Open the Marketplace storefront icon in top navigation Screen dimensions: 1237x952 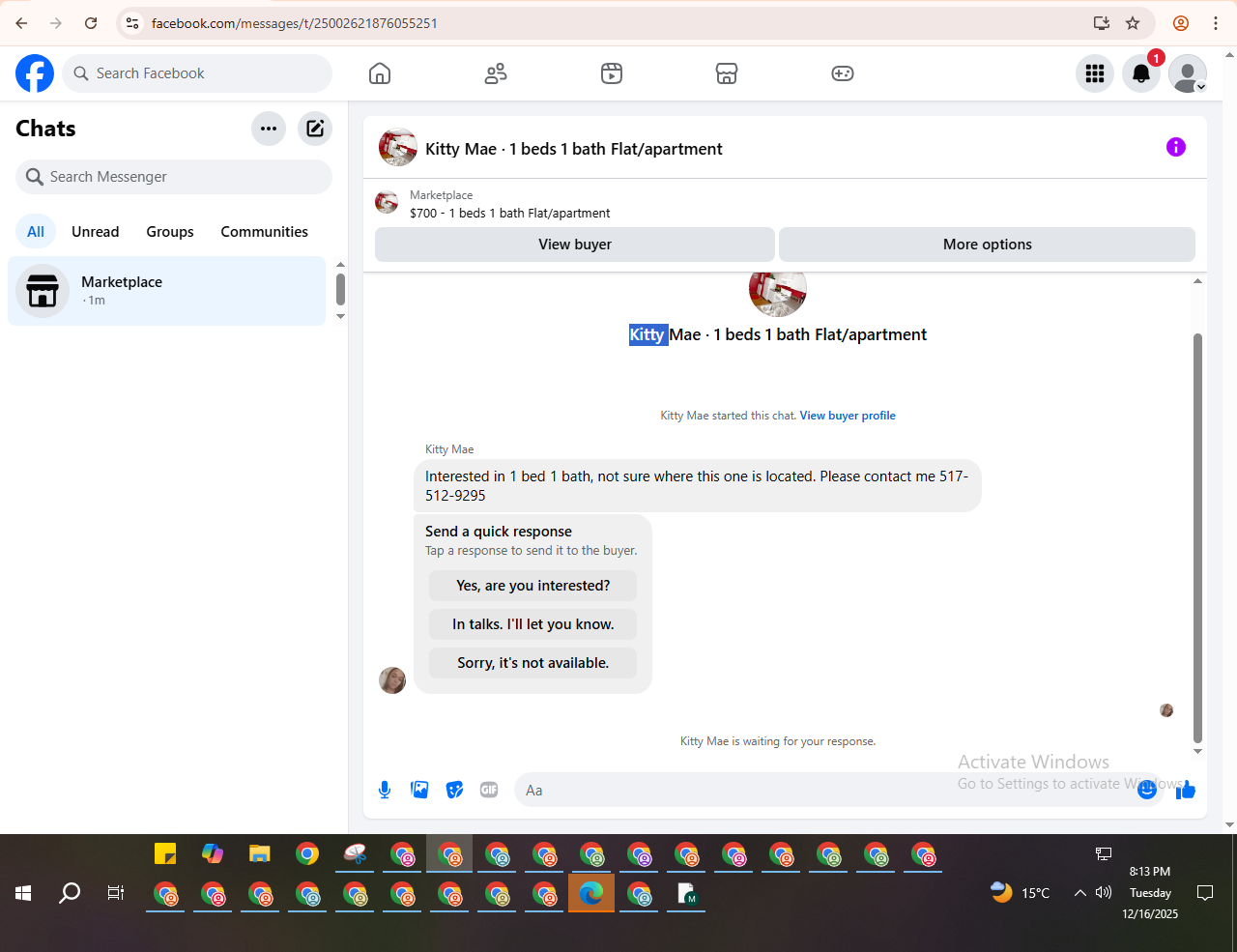coord(727,73)
